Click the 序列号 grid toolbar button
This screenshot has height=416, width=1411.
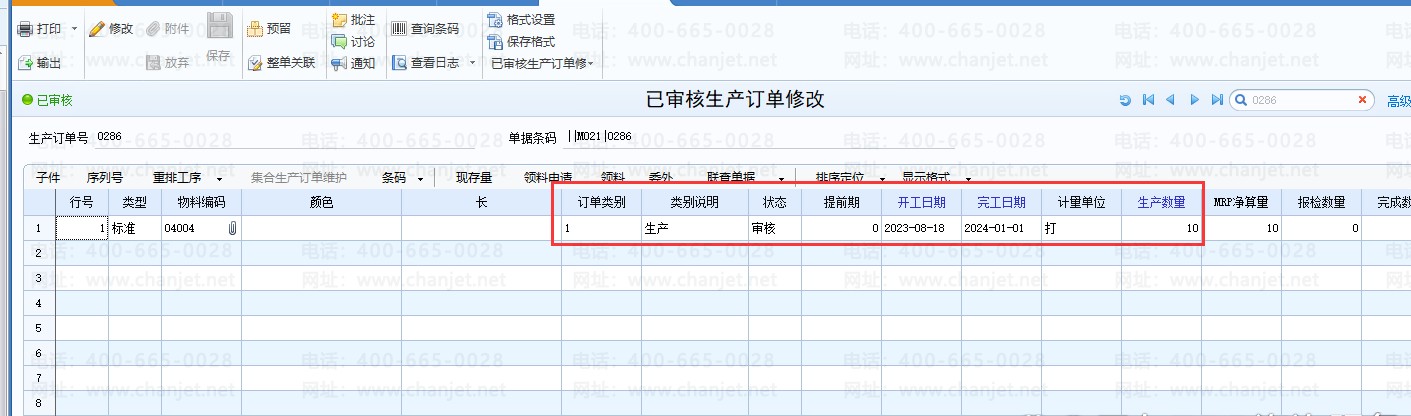click(105, 178)
